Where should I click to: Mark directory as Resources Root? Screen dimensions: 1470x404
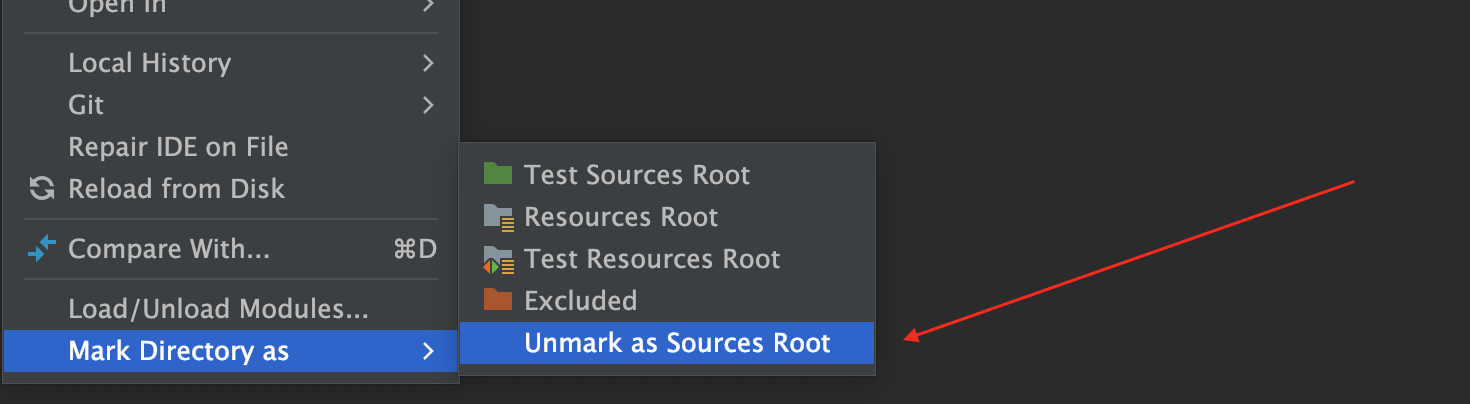pyautogui.click(x=621, y=217)
